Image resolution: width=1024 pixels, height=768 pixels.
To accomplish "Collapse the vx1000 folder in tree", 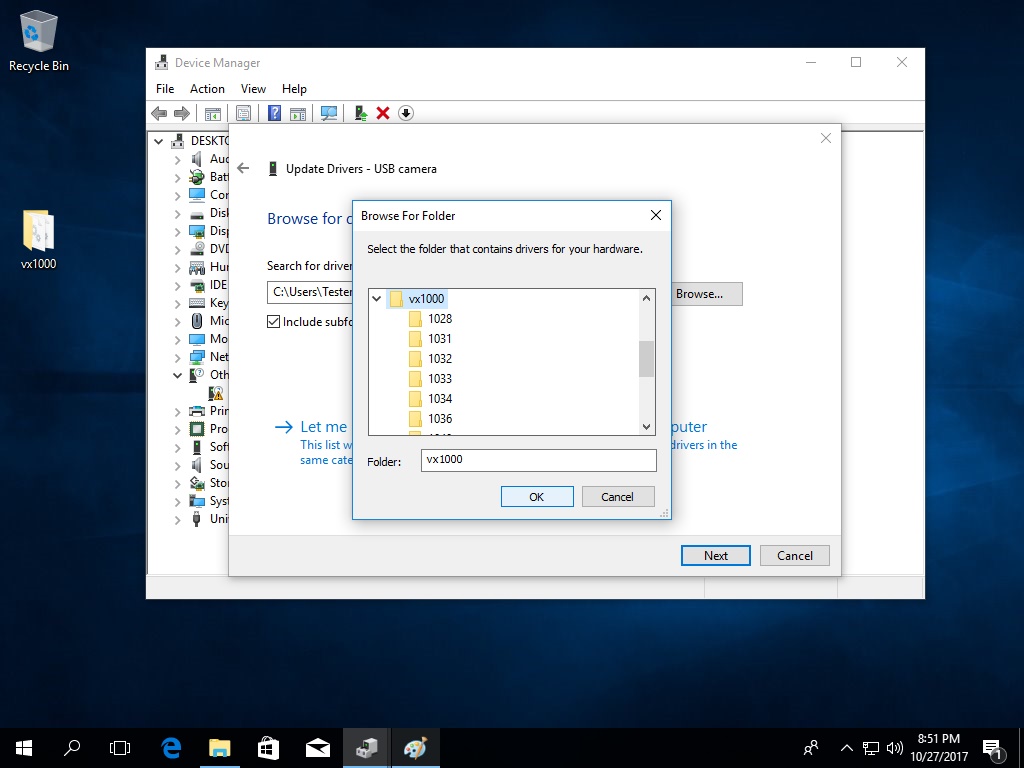I will click(377, 298).
